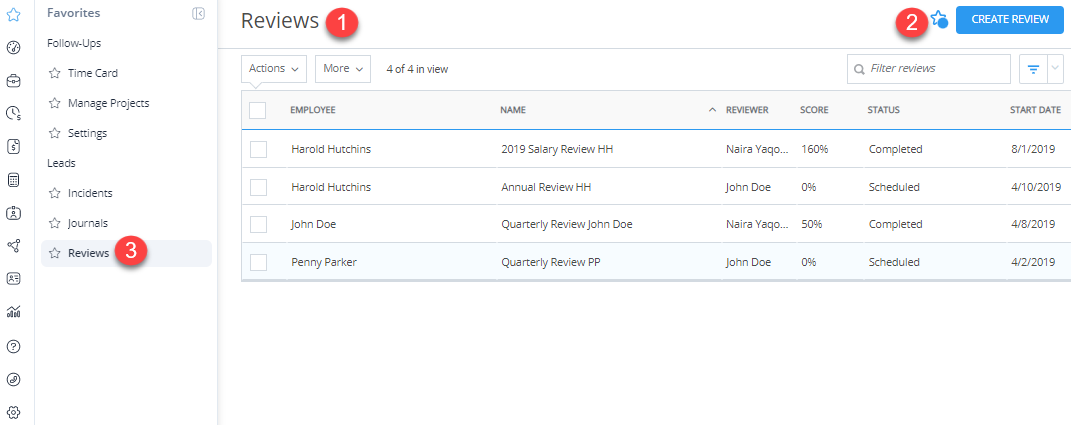Check the 2019 Salary Review HH row box
The width and height of the screenshot is (1071, 425).
tap(258, 149)
